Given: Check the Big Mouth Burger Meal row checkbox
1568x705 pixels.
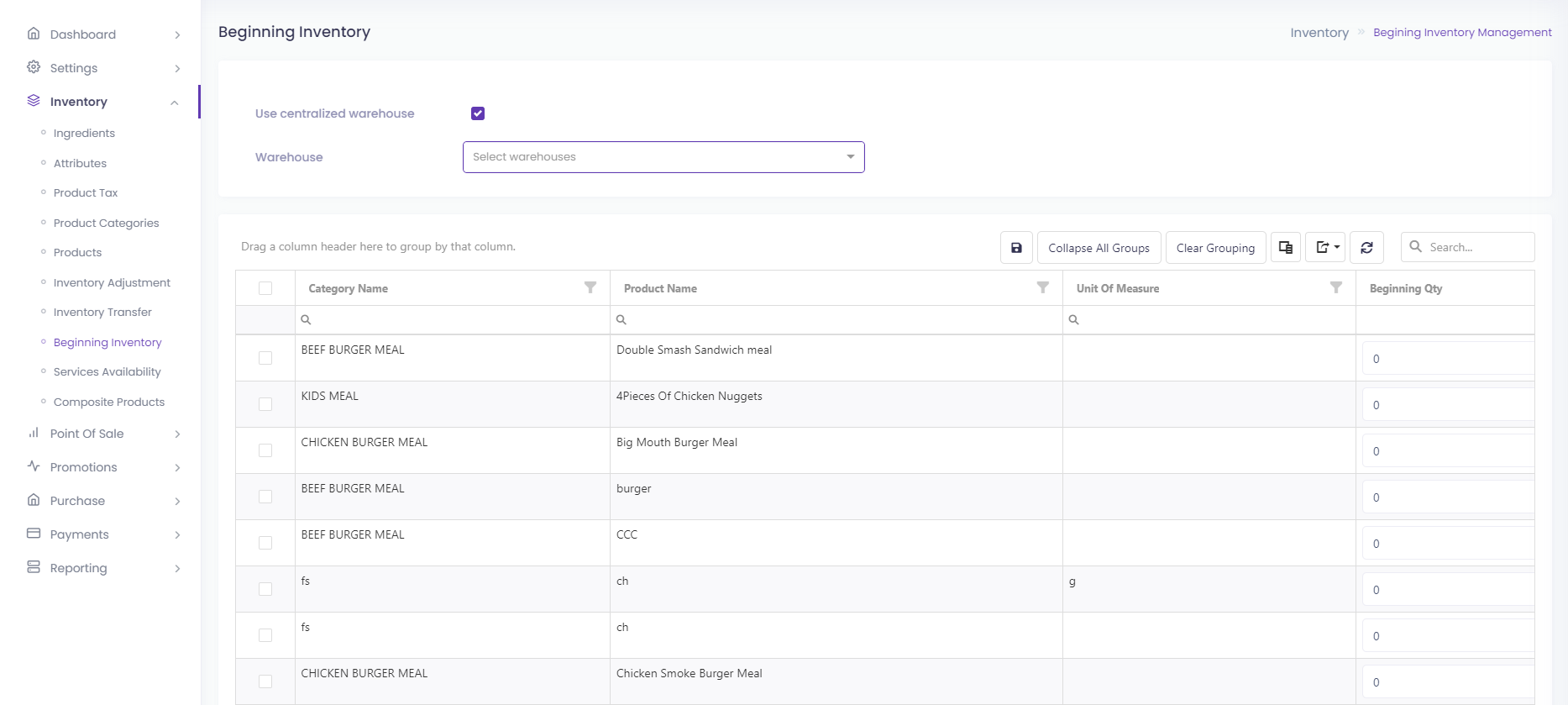Looking at the screenshot, I should pyautogui.click(x=265, y=450).
